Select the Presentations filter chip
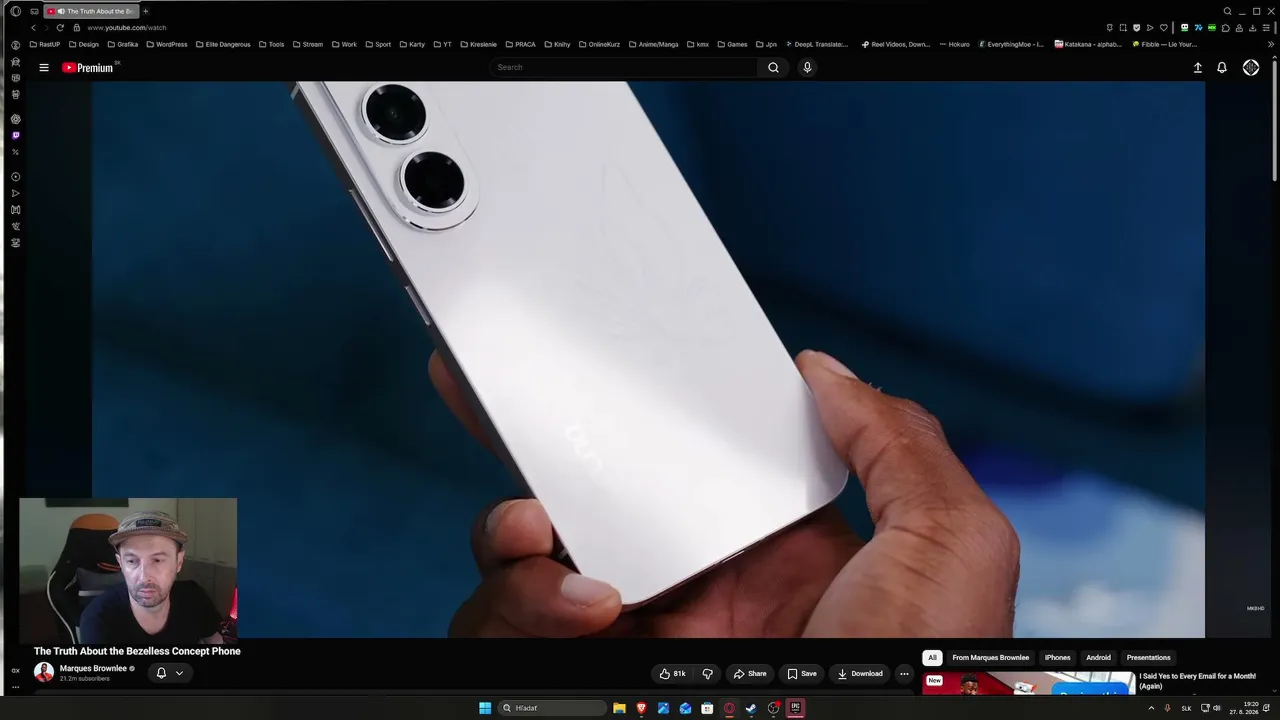The height and width of the screenshot is (720, 1280). (1148, 658)
